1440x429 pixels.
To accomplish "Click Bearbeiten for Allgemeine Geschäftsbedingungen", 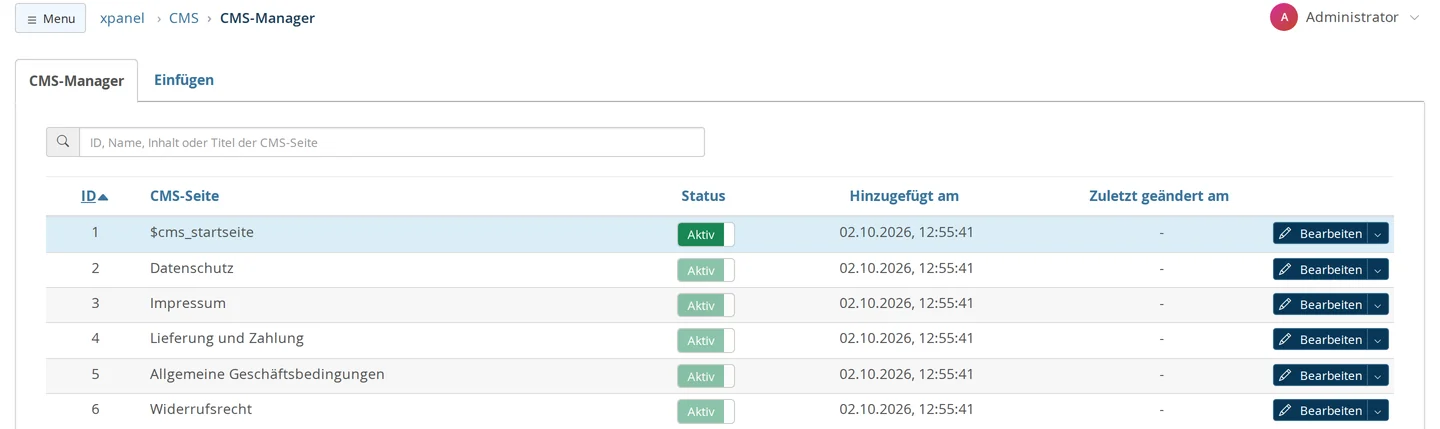I will 1319,375.
